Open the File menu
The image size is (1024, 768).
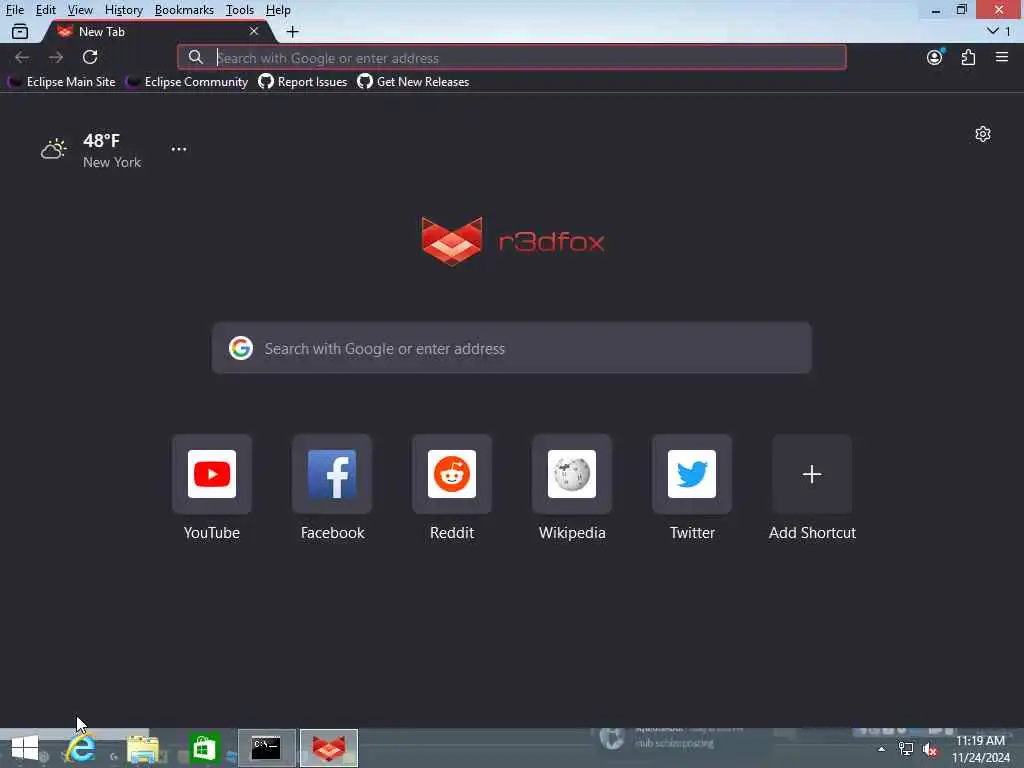pyautogui.click(x=14, y=10)
